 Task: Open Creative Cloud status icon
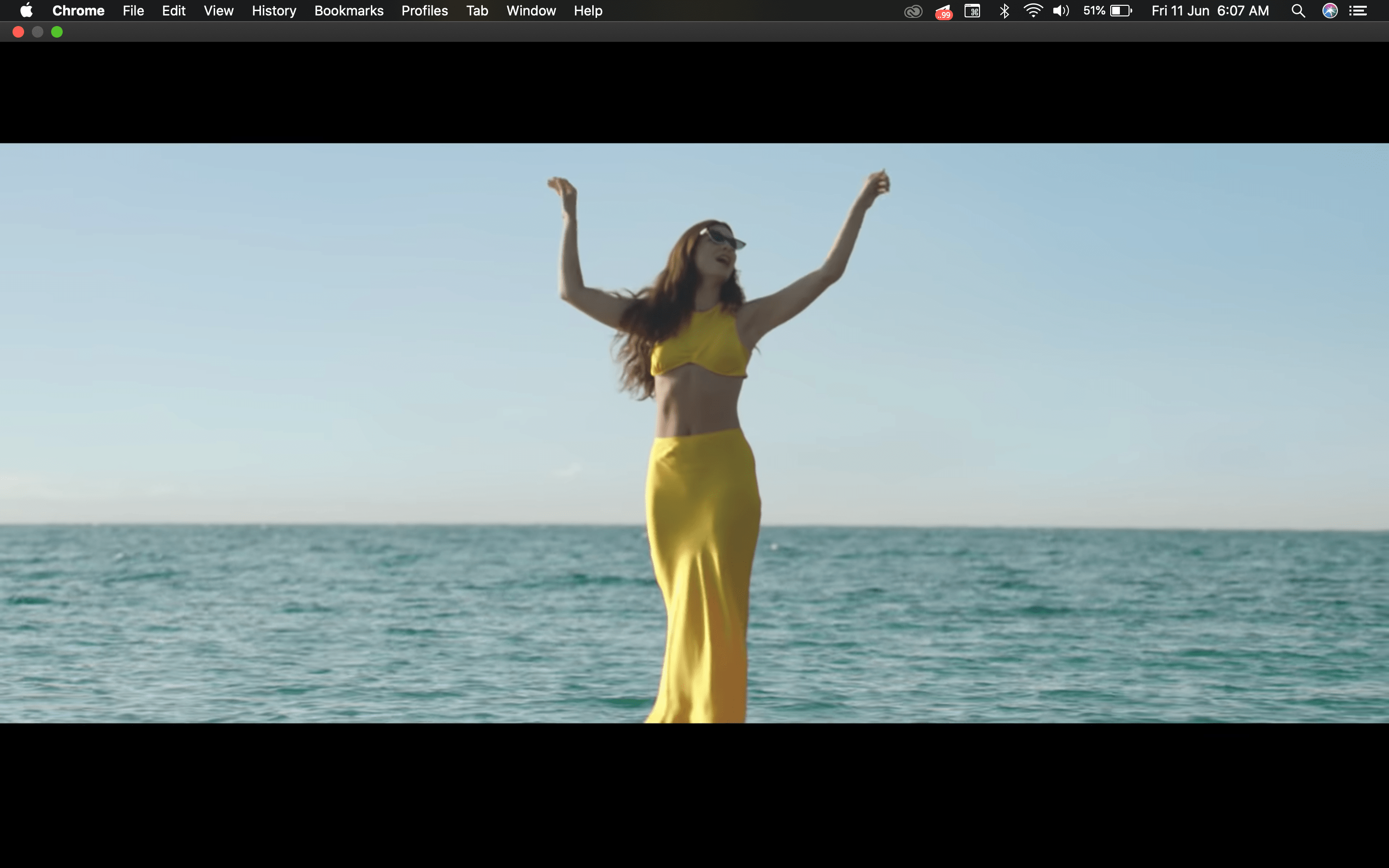point(912,11)
